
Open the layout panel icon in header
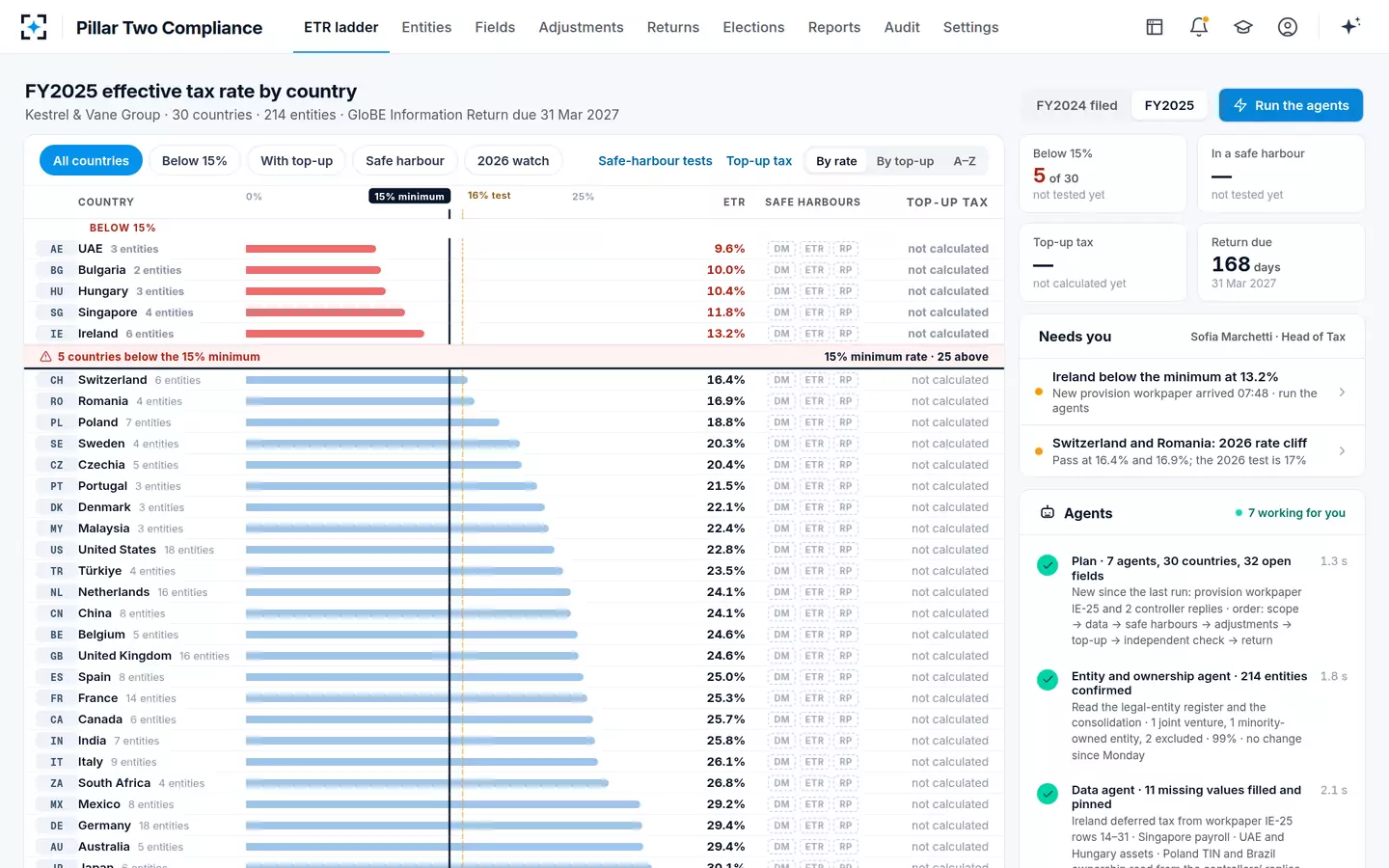pos(1155,27)
